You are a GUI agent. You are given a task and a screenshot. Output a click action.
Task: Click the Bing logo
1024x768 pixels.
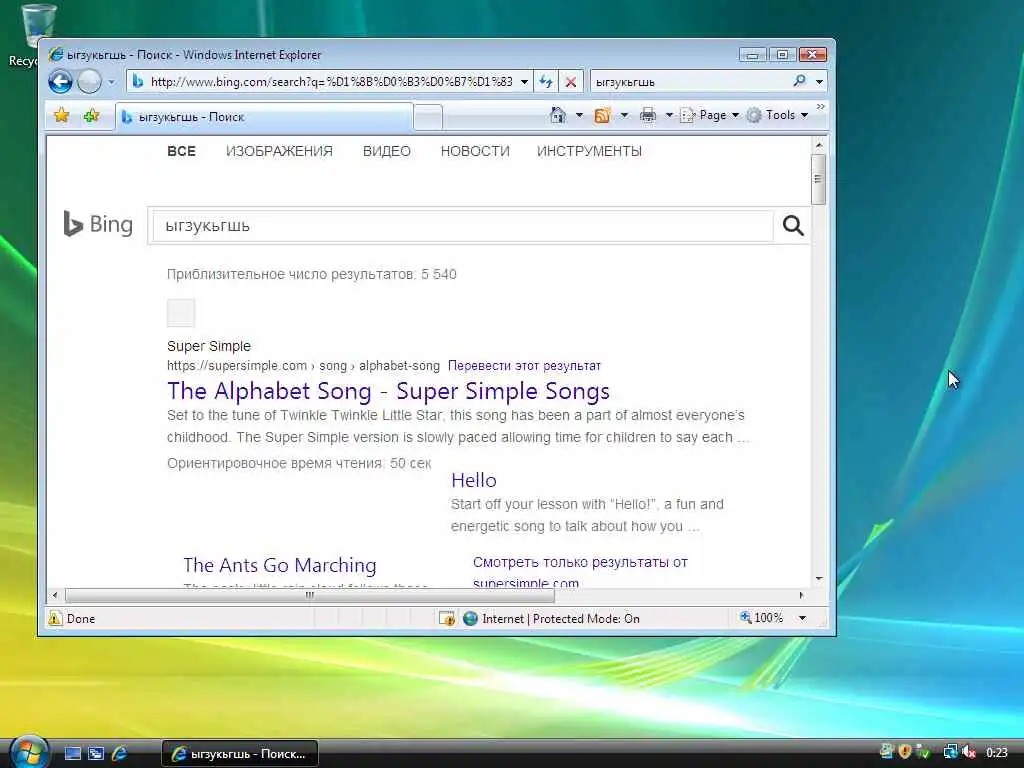click(98, 224)
